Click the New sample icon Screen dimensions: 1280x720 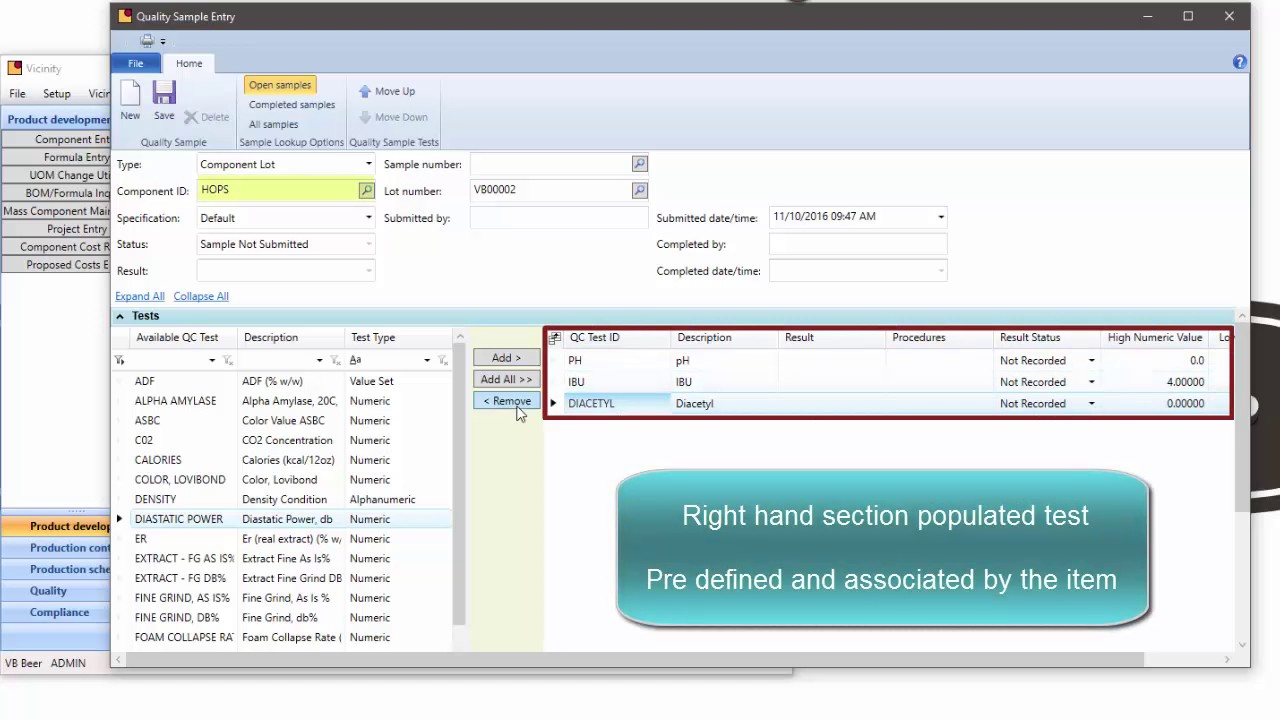[x=130, y=93]
